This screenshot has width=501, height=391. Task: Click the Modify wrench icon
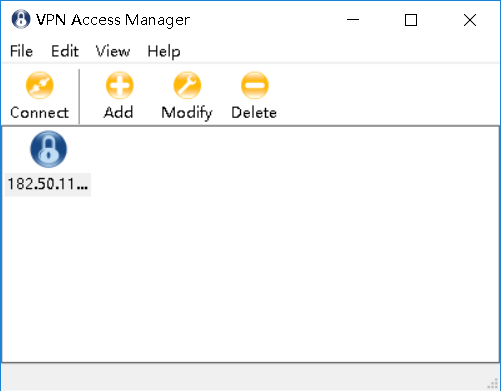pyautogui.click(x=187, y=85)
